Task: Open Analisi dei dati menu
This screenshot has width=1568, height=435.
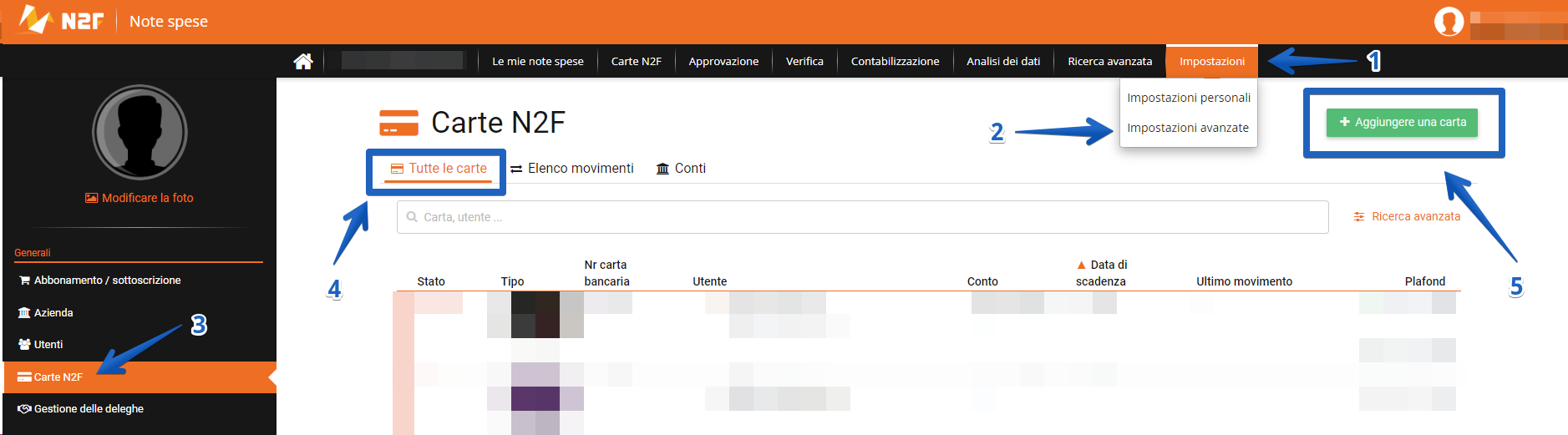Action: tap(1003, 61)
